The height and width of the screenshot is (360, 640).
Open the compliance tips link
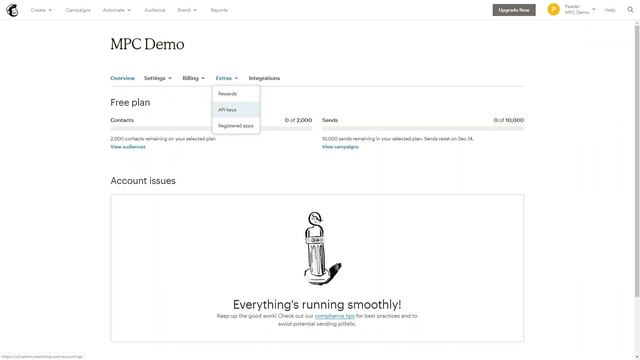pos(335,316)
